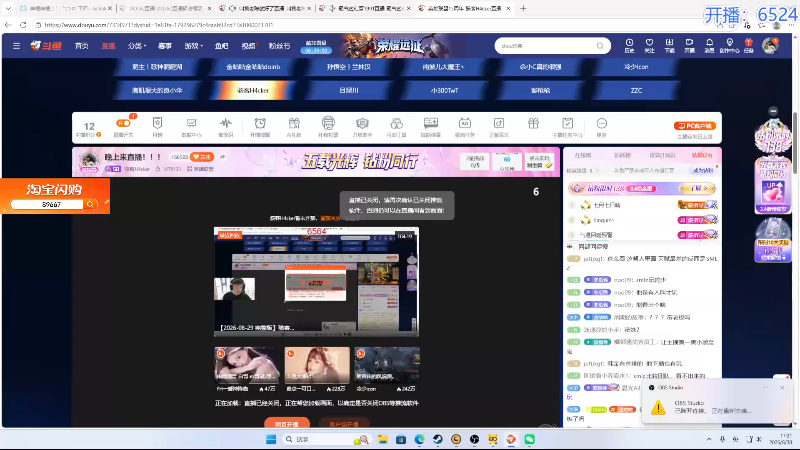Select the 冷少icon streamer tile

click(636, 67)
